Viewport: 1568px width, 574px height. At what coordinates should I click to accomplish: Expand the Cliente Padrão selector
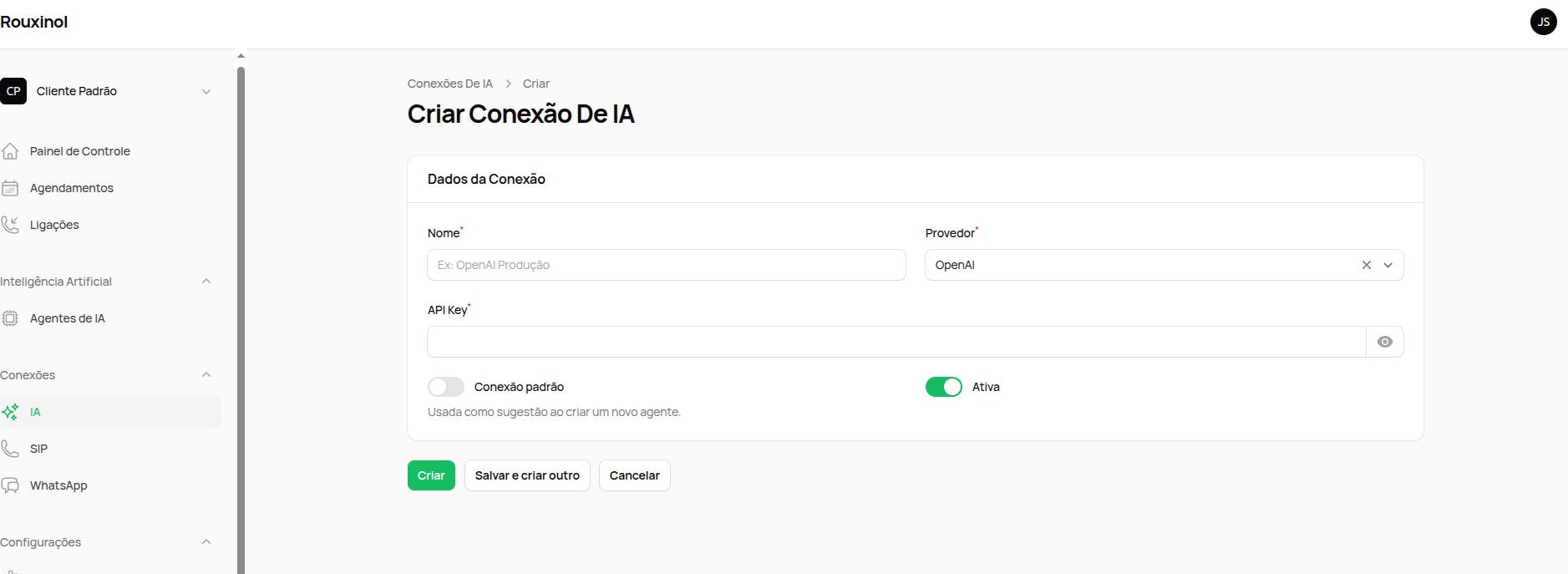(206, 91)
